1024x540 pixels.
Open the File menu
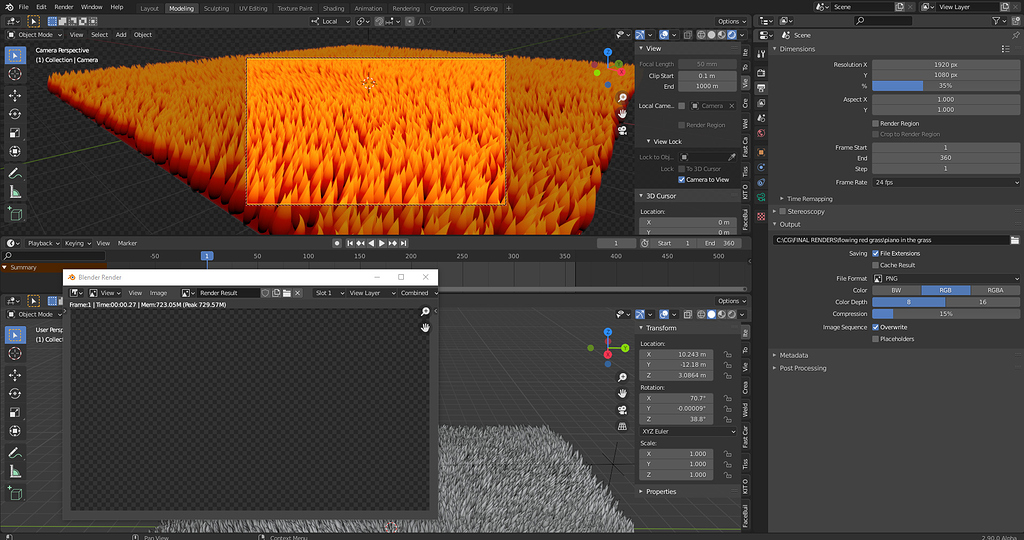[x=24, y=7]
